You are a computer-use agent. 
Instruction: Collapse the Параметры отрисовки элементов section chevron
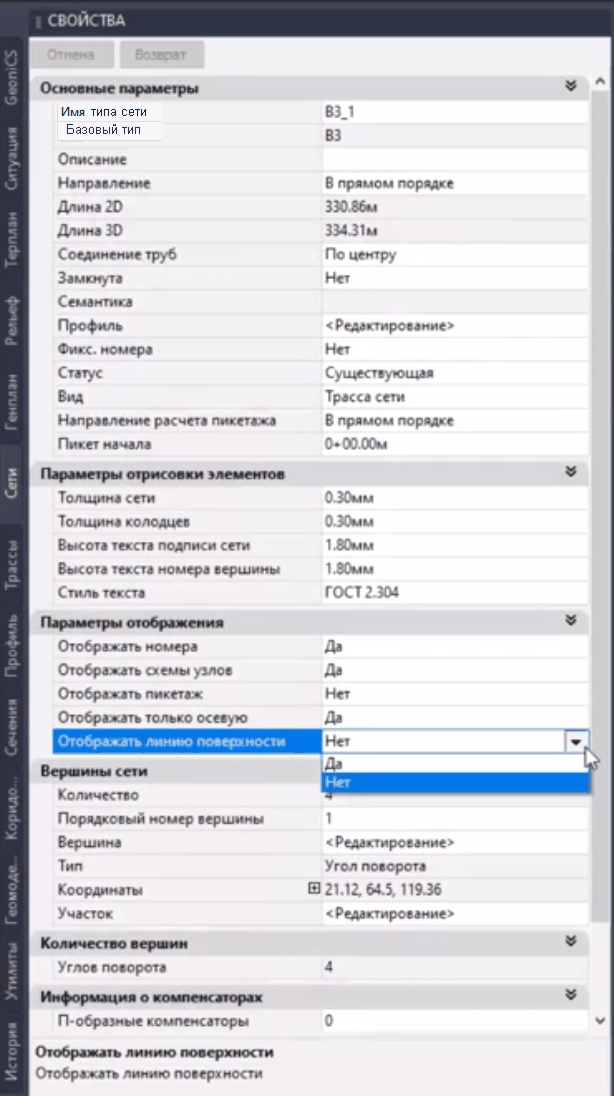570,471
